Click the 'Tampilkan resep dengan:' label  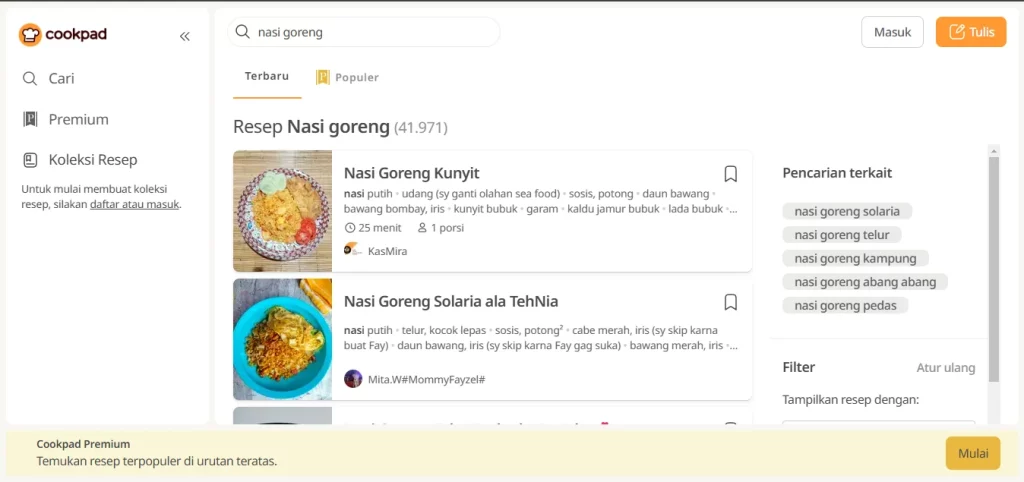(851, 400)
